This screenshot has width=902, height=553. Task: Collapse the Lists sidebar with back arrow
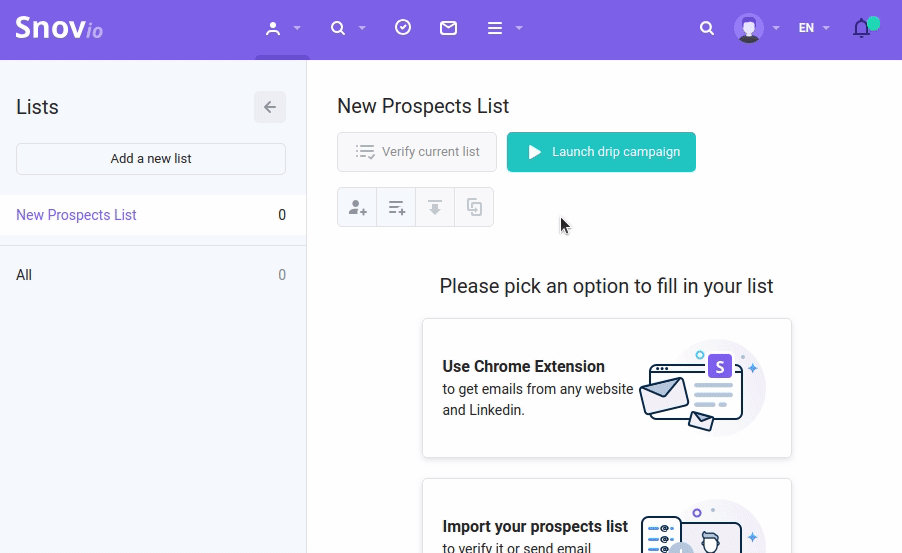(270, 107)
